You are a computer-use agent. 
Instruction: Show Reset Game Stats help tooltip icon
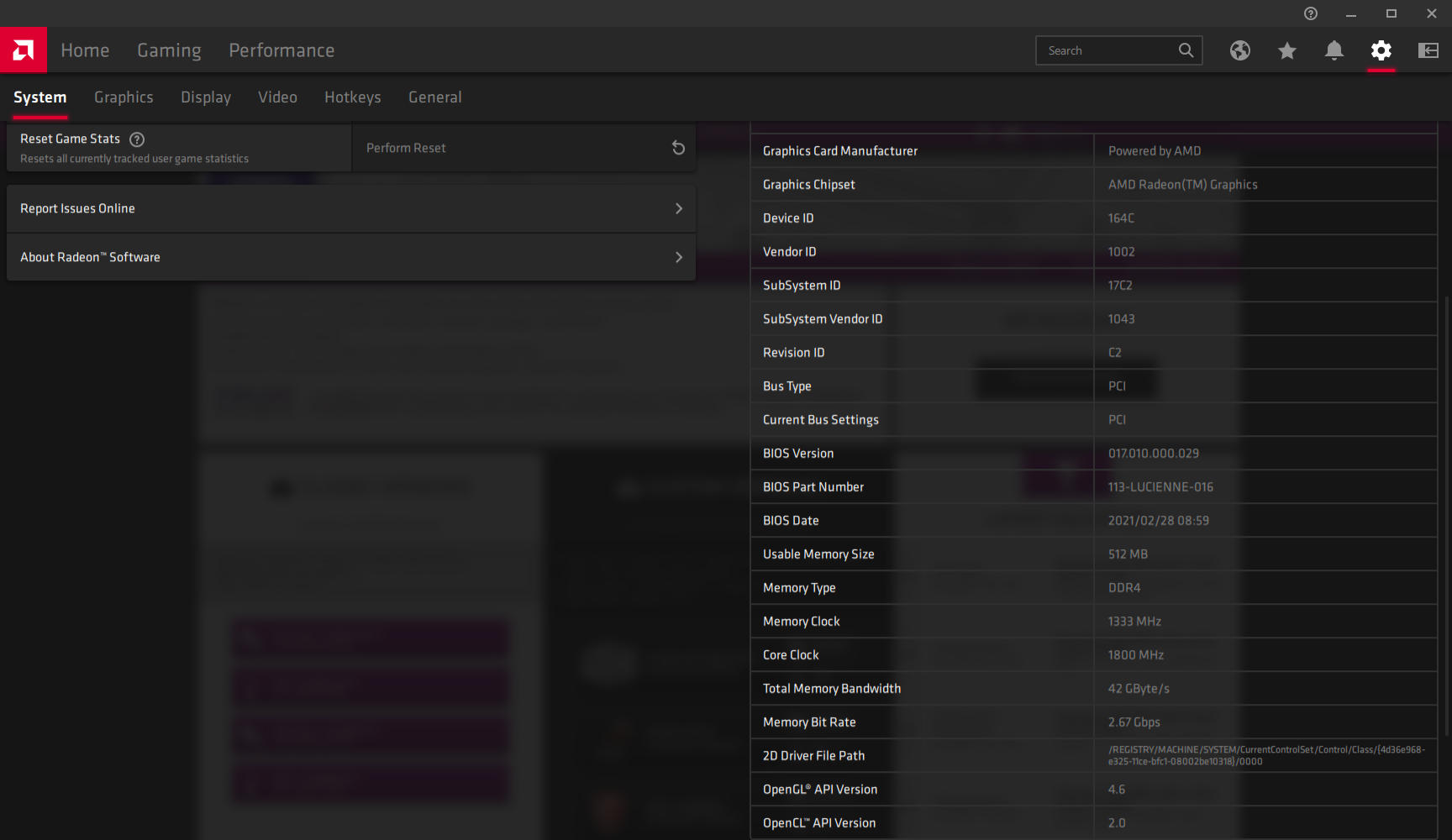tap(137, 139)
